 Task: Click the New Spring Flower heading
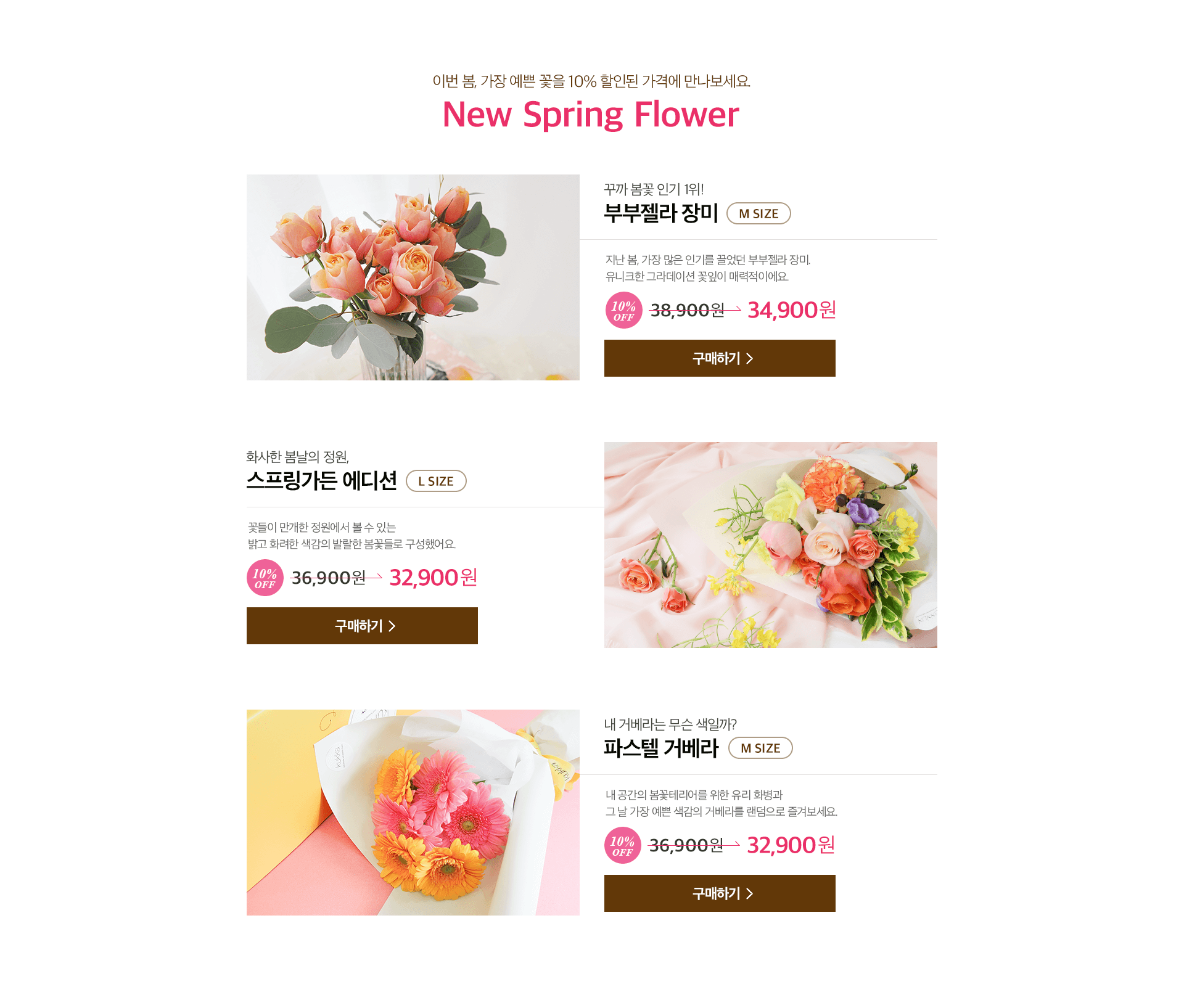(x=591, y=115)
